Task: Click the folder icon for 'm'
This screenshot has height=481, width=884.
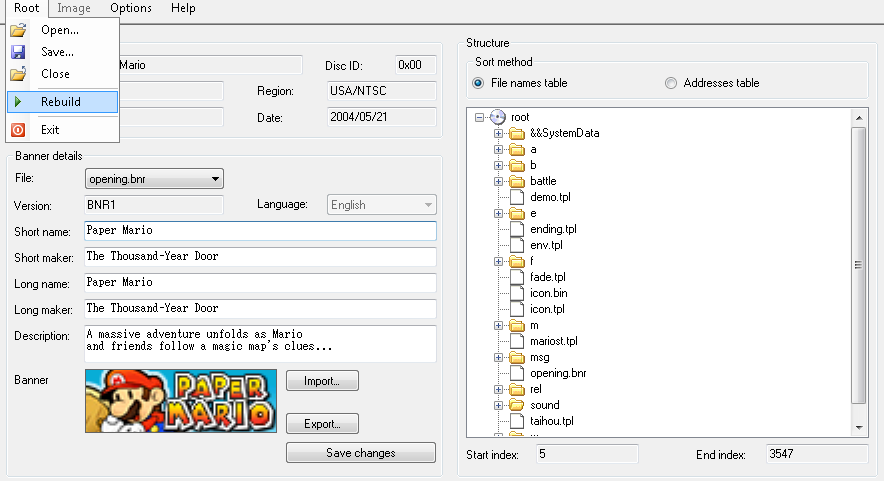Action: tap(517, 325)
